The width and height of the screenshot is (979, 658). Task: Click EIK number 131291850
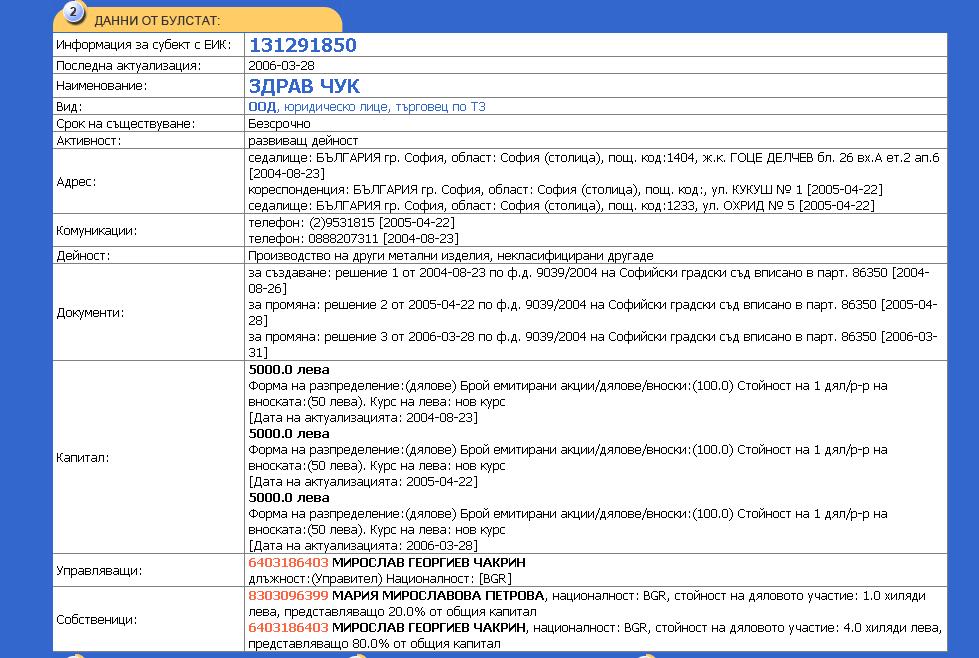pyautogui.click(x=303, y=45)
